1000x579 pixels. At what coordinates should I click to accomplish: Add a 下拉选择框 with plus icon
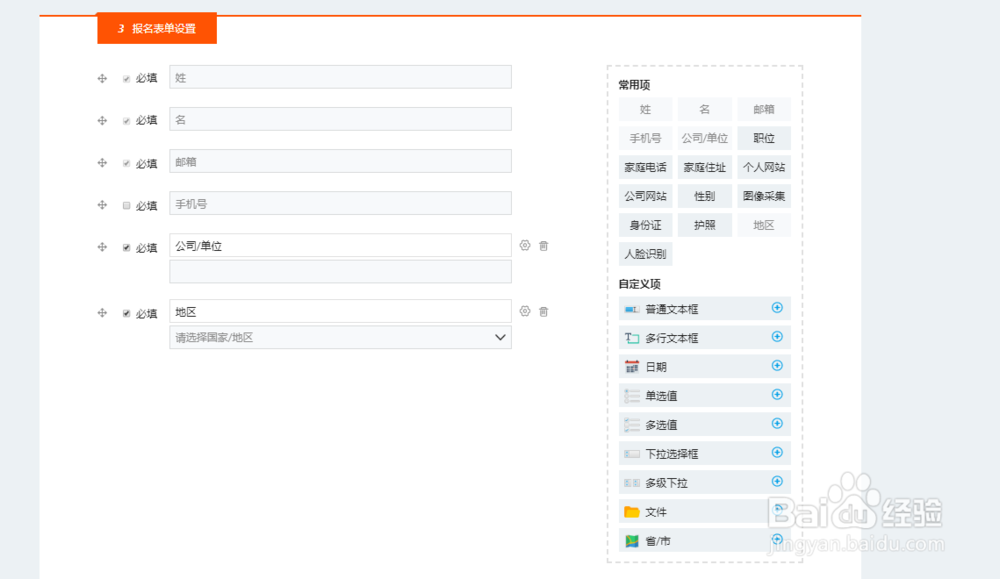(x=777, y=452)
